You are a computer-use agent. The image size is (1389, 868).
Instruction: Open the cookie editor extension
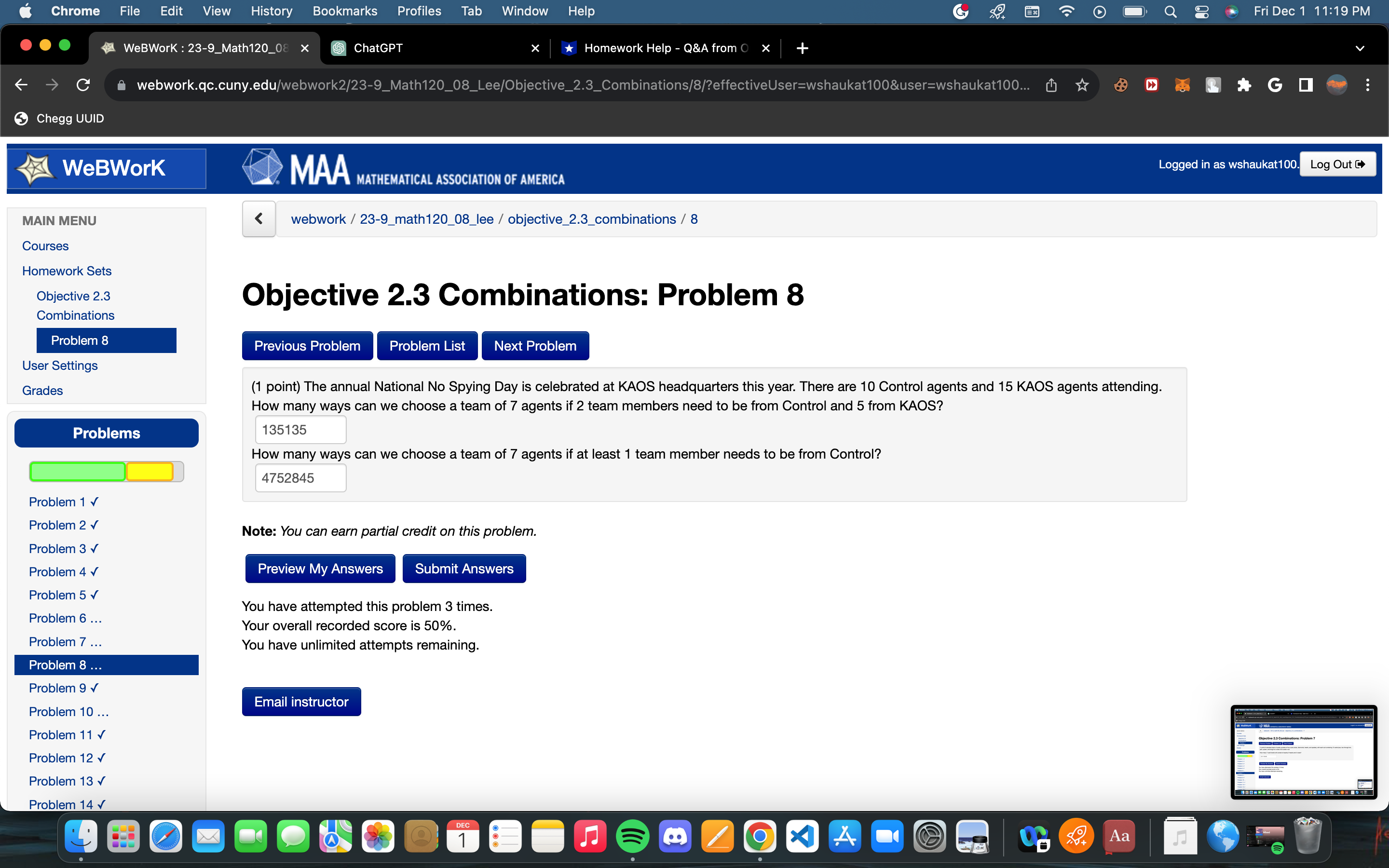point(1121,84)
